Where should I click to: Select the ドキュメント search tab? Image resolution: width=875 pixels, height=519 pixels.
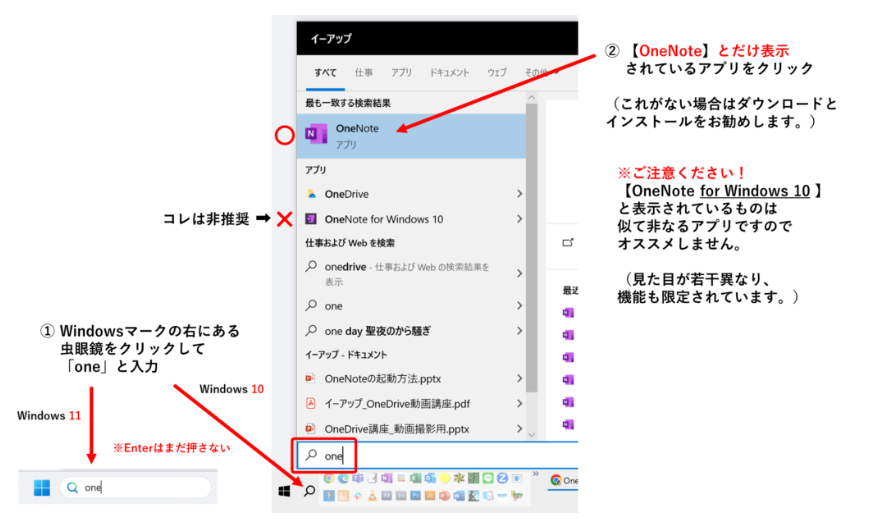[x=449, y=73]
